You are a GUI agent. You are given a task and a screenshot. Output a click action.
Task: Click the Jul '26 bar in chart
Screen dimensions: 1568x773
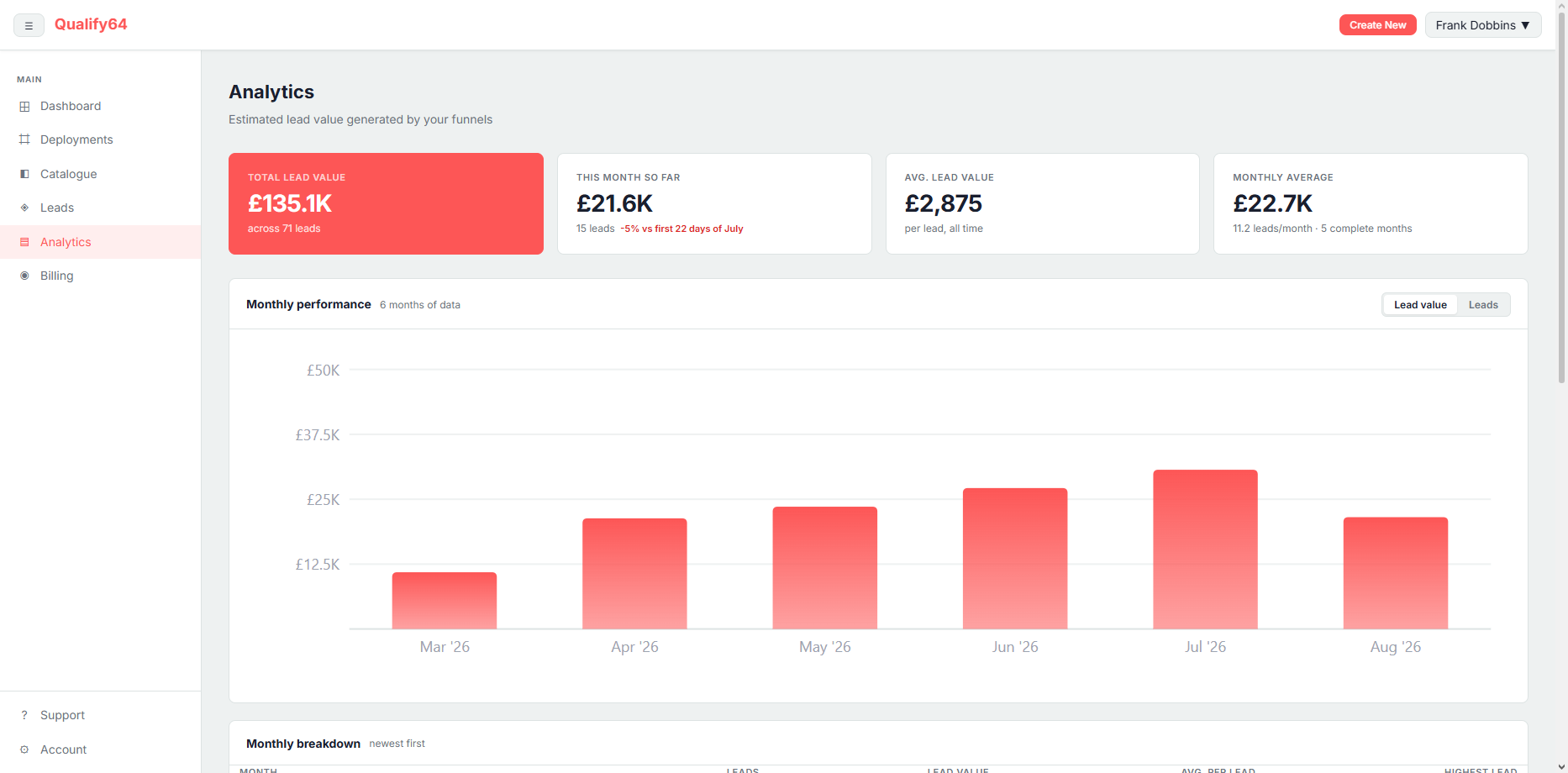(x=1205, y=550)
